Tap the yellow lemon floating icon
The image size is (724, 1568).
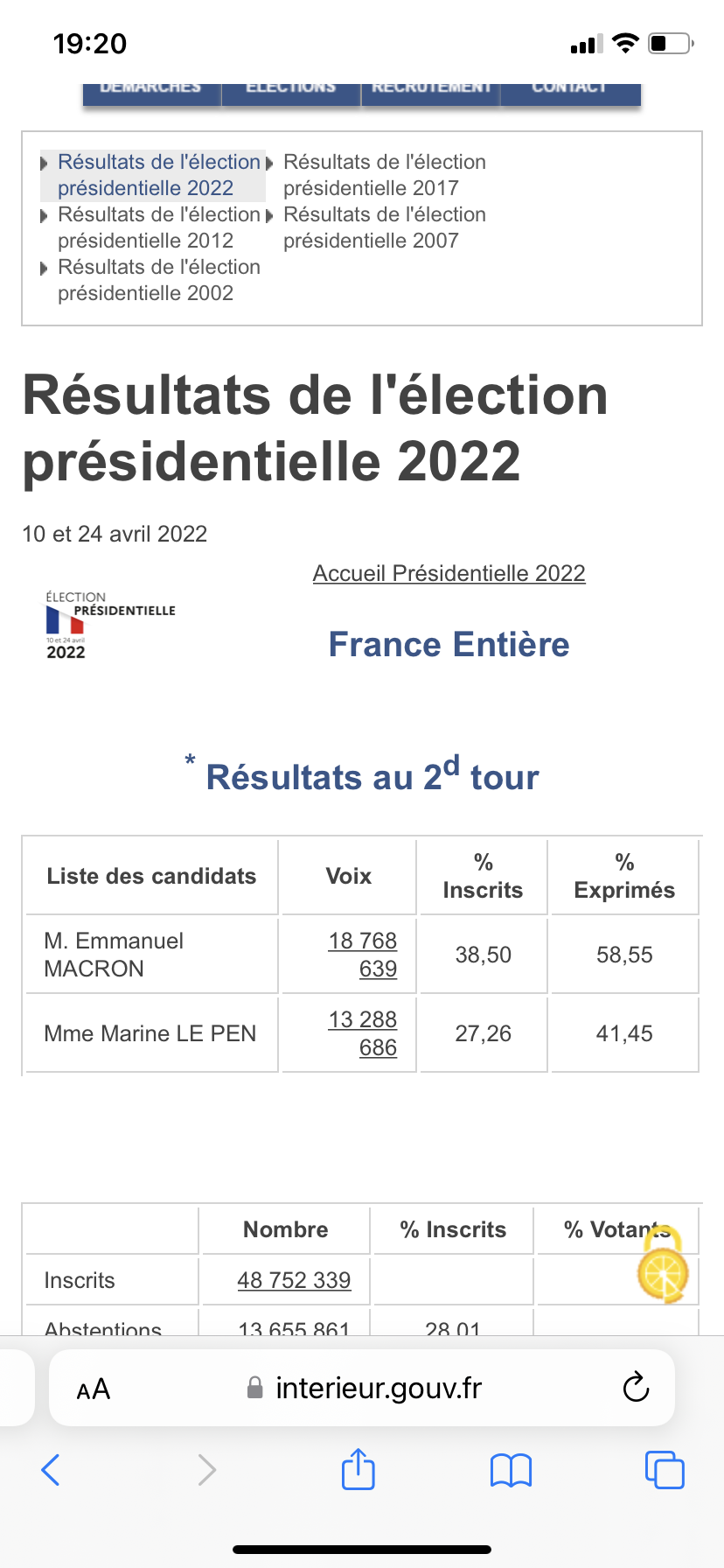coord(662,1272)
